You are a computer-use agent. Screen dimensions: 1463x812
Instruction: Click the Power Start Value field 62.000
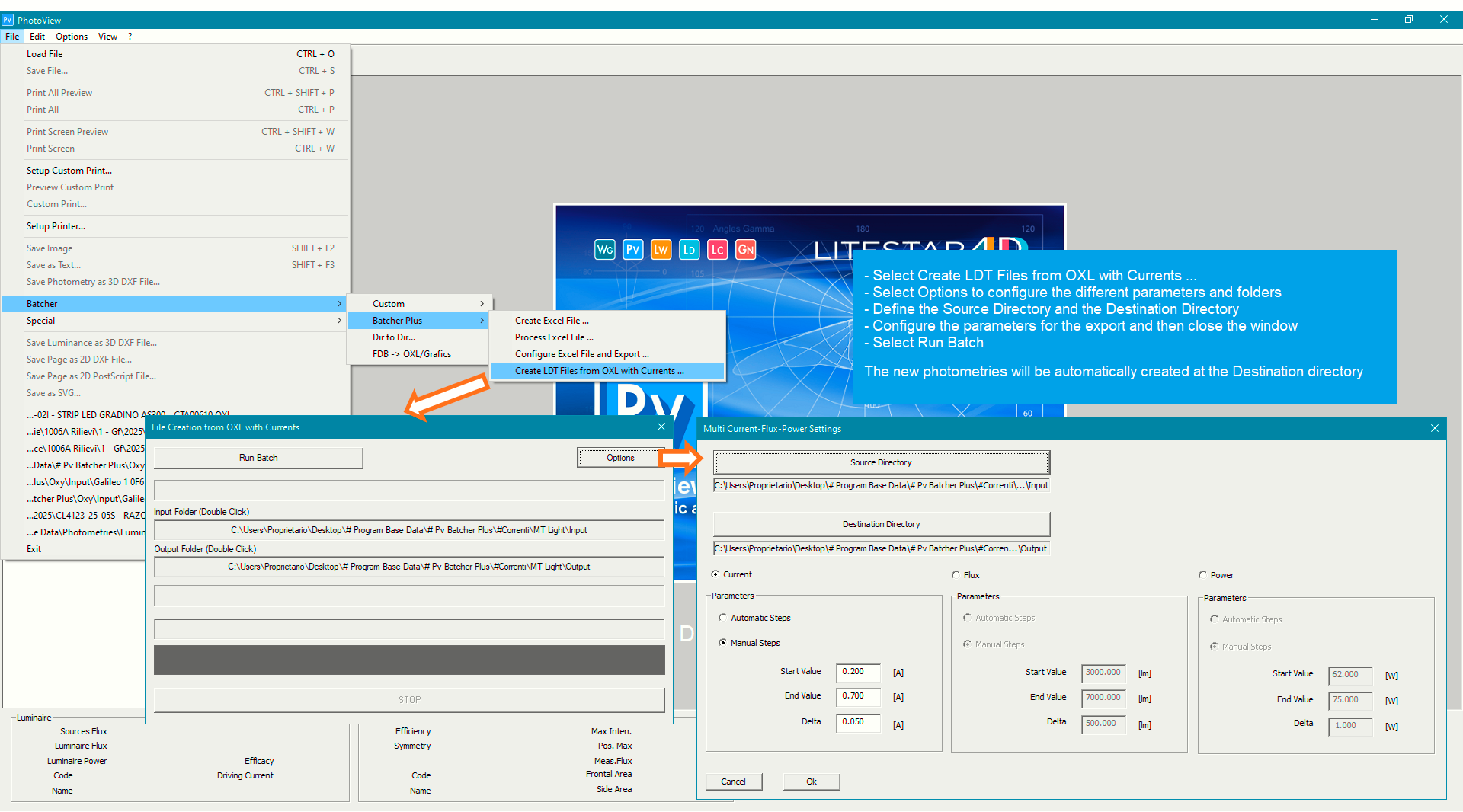tap(1350, 675)
